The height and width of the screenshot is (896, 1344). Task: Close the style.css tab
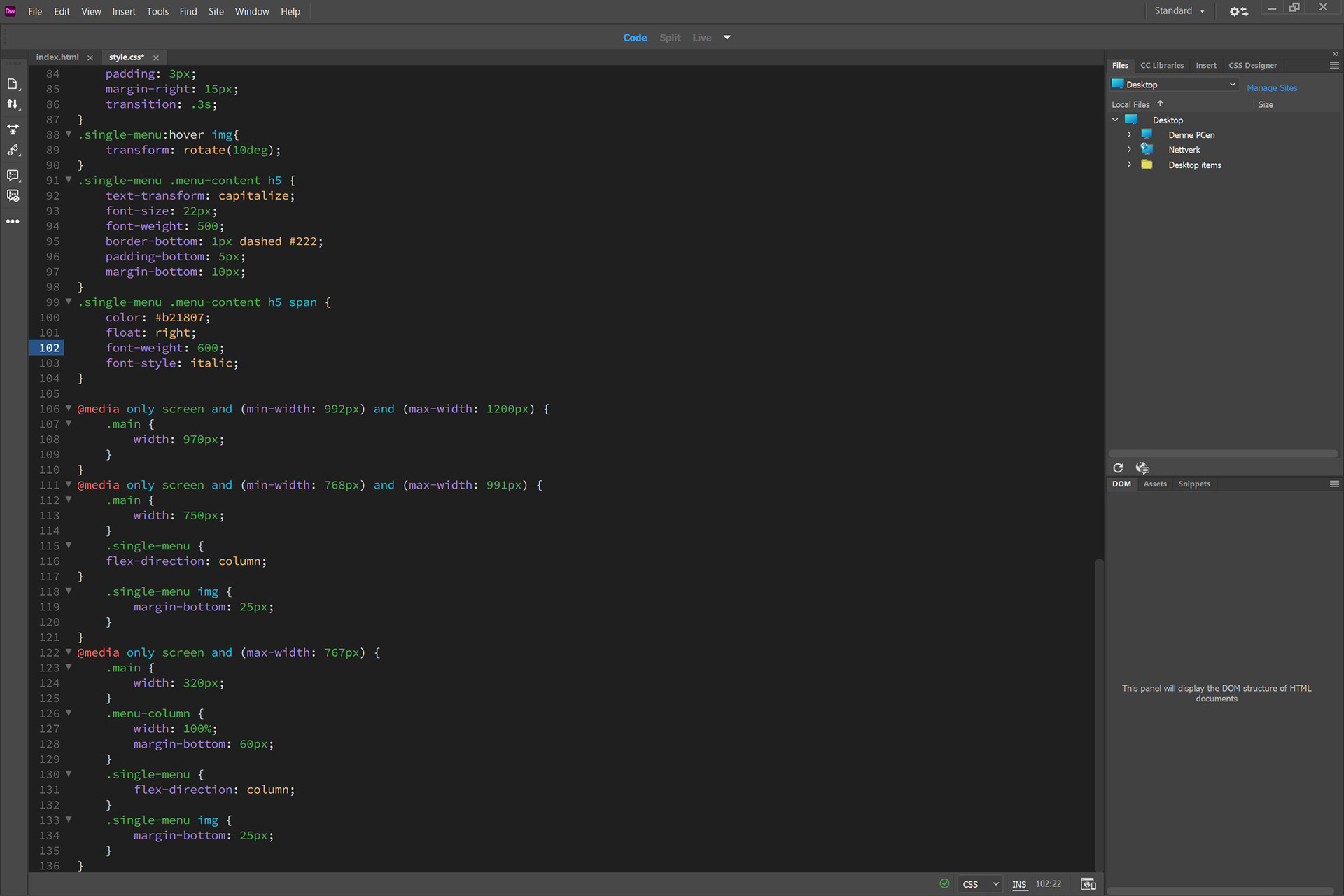pos(156,58)
